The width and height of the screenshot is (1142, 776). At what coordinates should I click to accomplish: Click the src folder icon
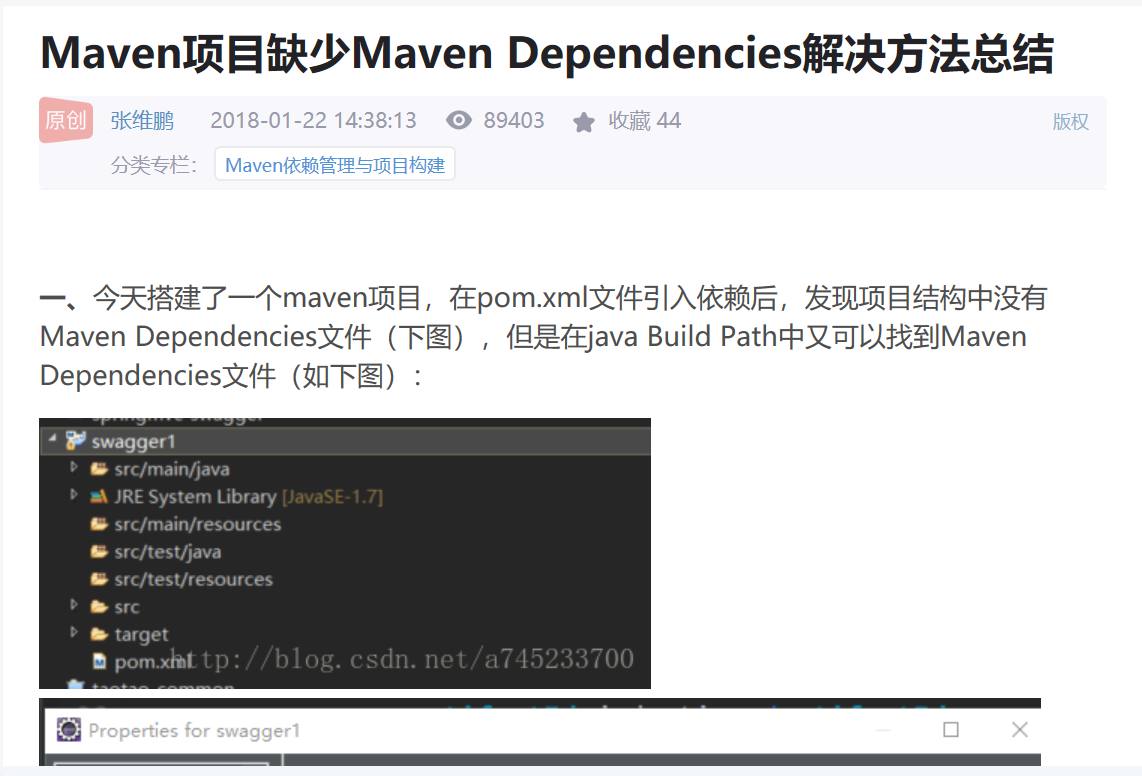click(99, 606)
